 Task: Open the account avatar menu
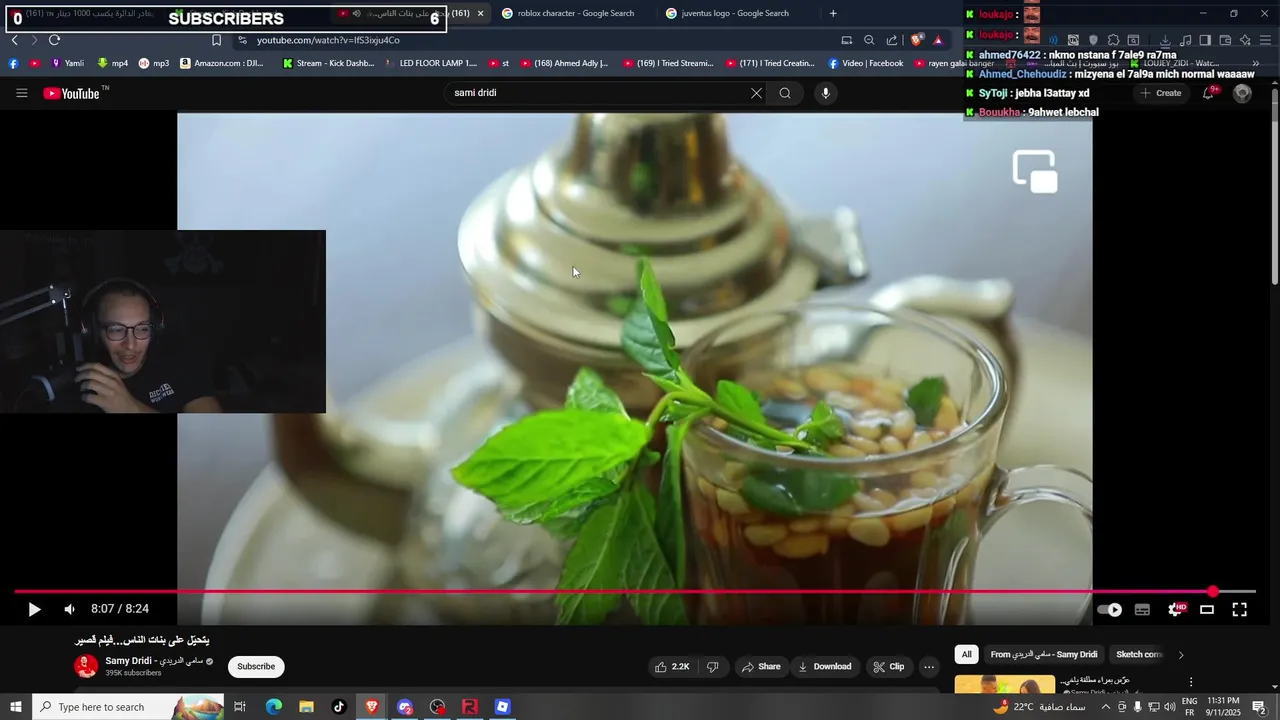tap(1242, 93)
